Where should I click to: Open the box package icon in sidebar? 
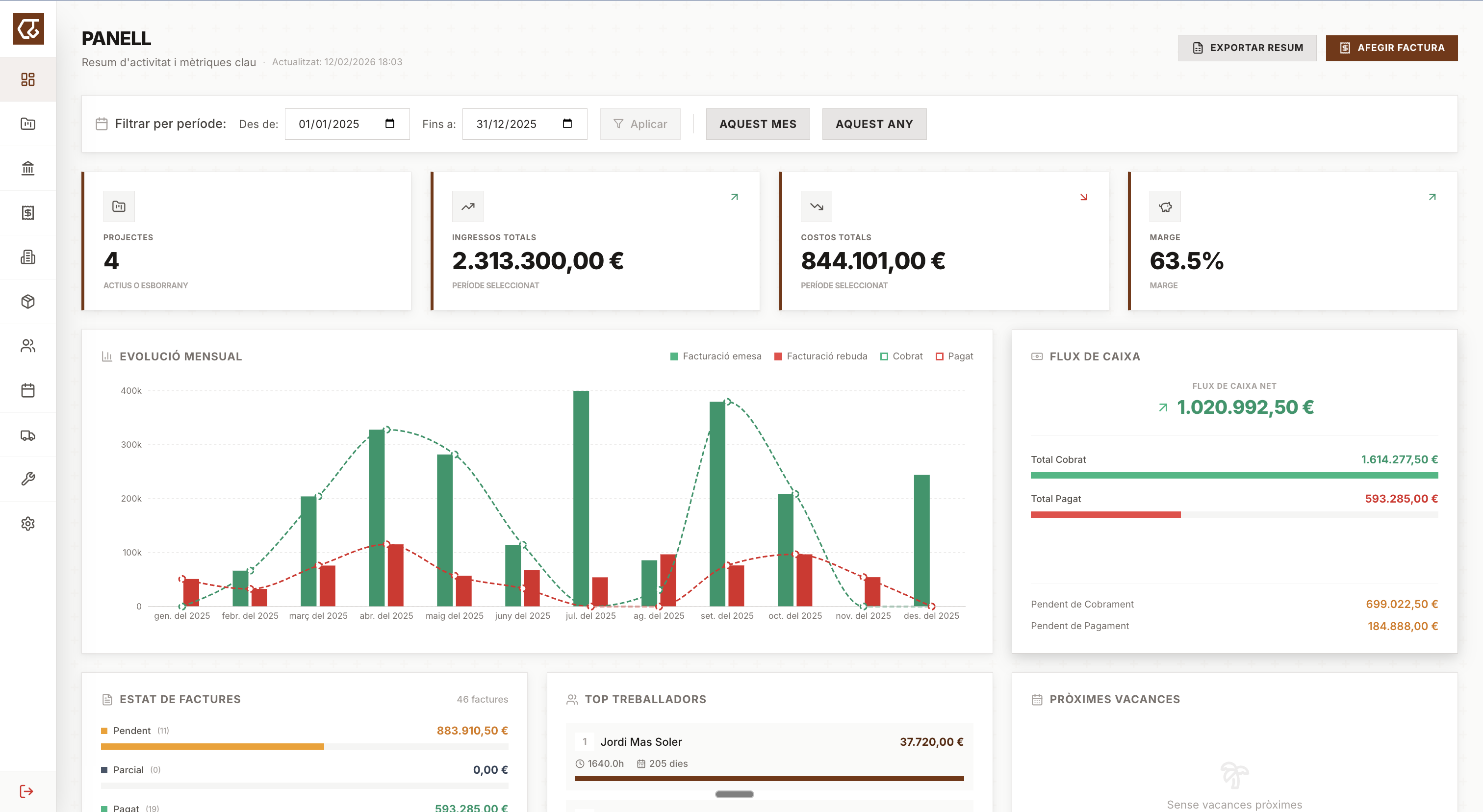coord(27,302)
